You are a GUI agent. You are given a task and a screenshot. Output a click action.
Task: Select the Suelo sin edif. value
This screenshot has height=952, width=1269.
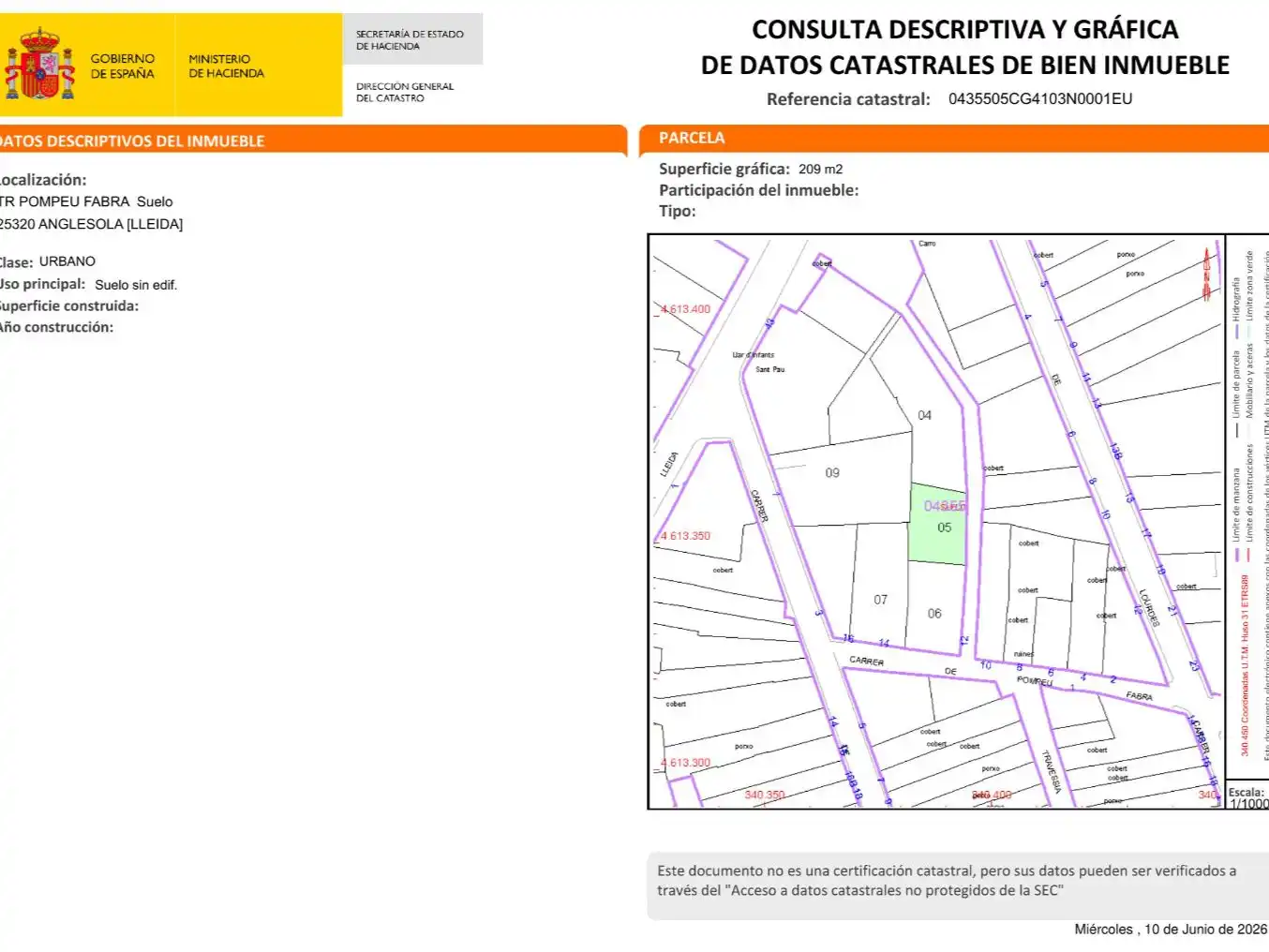click(136, 285)
